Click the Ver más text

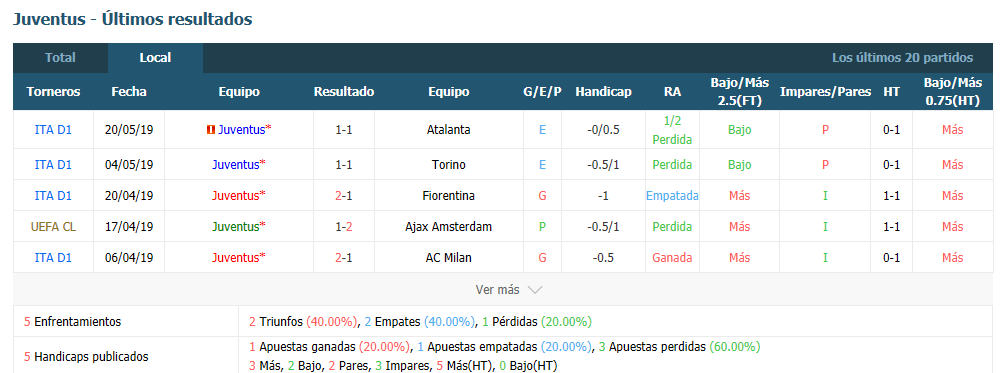point(497,290)
